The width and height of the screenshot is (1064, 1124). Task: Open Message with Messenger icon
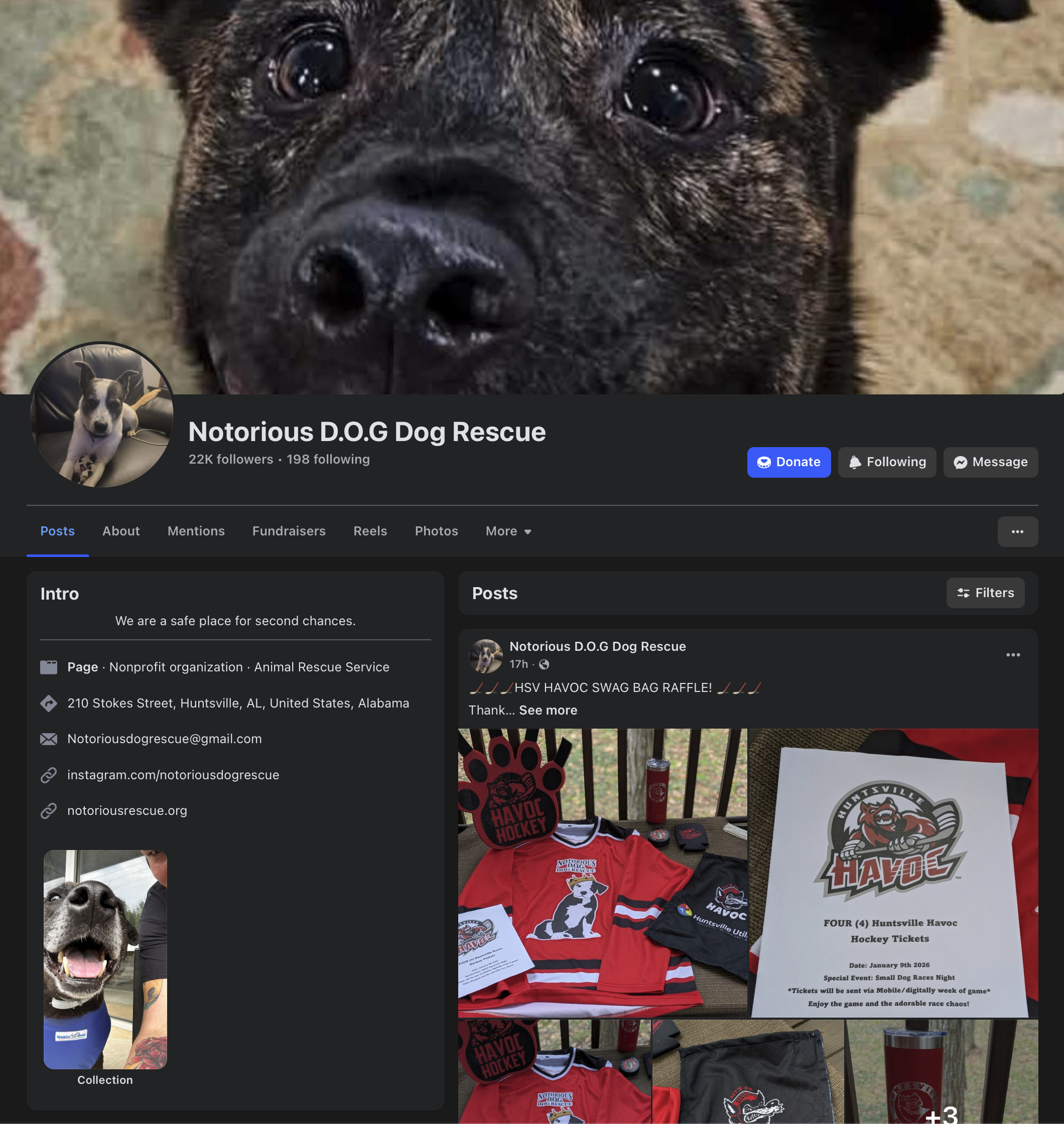click(x=990, y=462)
